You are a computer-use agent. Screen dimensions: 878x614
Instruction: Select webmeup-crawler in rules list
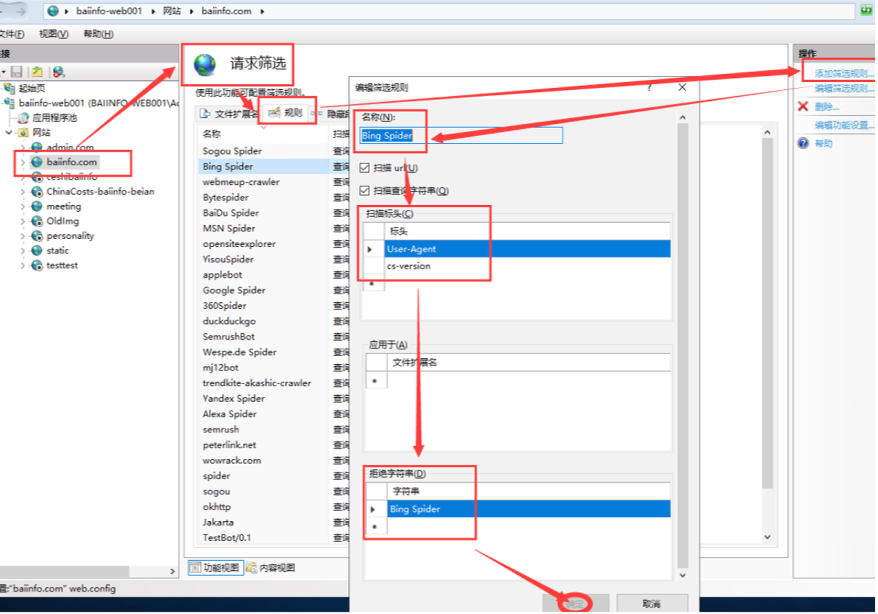pyautogui.click(x=241, y=182)
